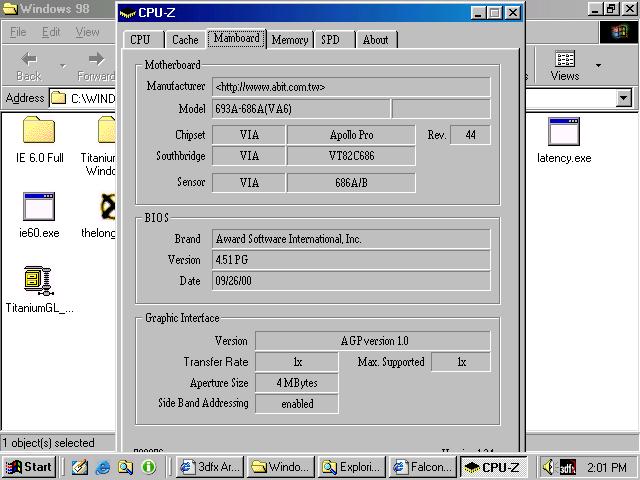Viewport: 640px width, 480px height.
Task: Open the Views dropdown arrow
Action: point(598,66)
